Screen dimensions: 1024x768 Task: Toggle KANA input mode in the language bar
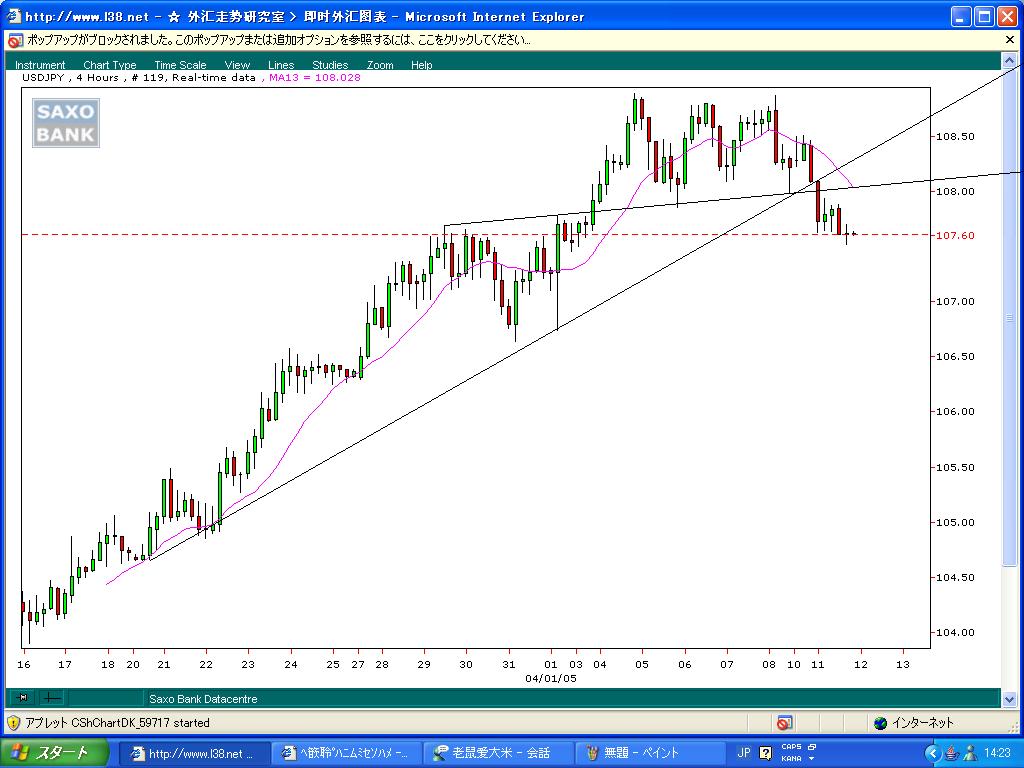click(x=793, y=758)
